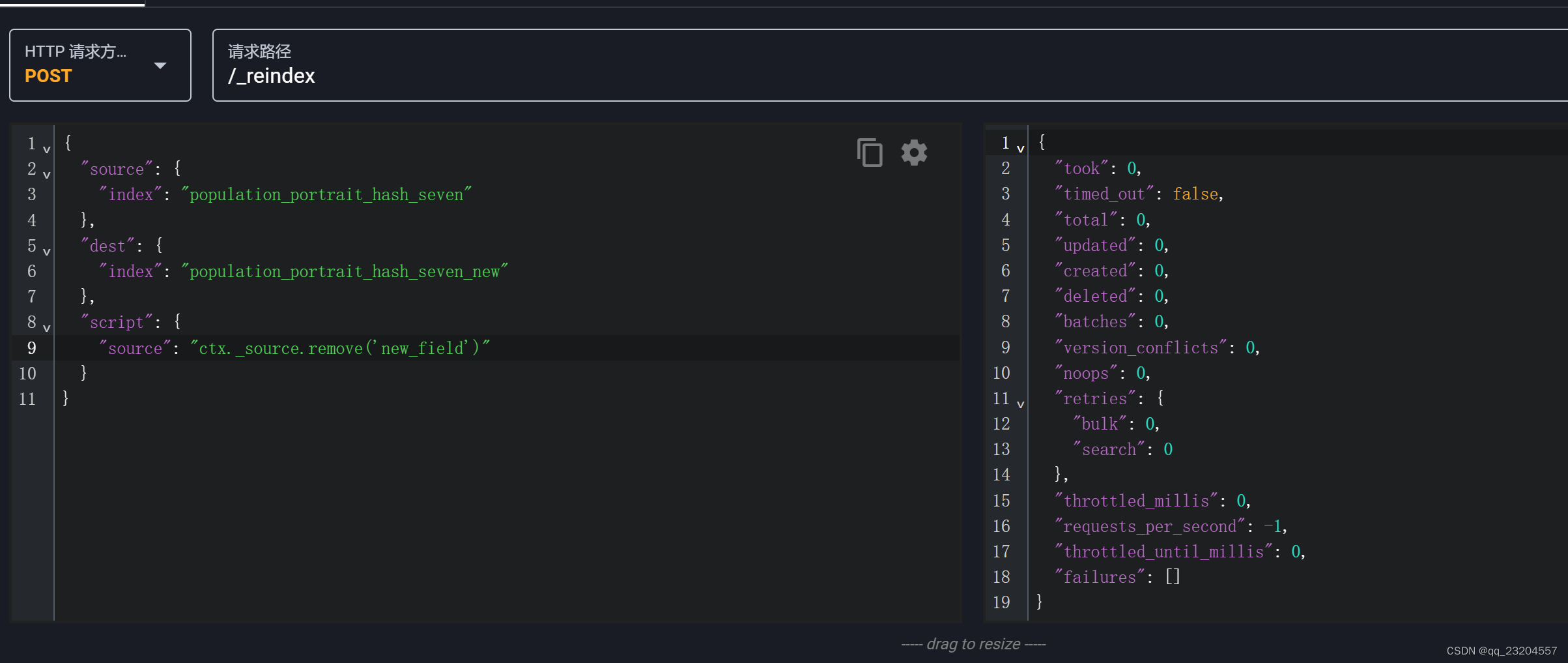Image resolution: width=1568 pixels, height=663 pixels.
Task: Fold the "script" block at line 8
Action: (x=47, y=328)
